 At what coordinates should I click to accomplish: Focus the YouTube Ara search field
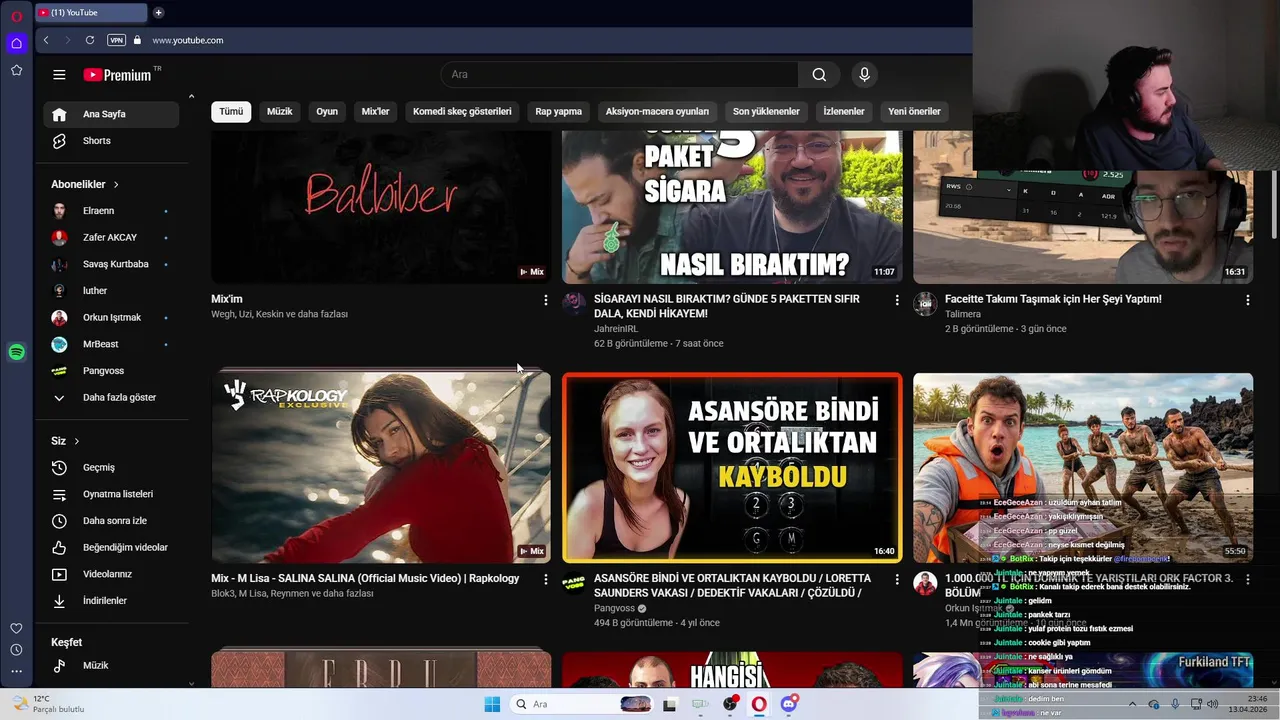tap(619, 75)
